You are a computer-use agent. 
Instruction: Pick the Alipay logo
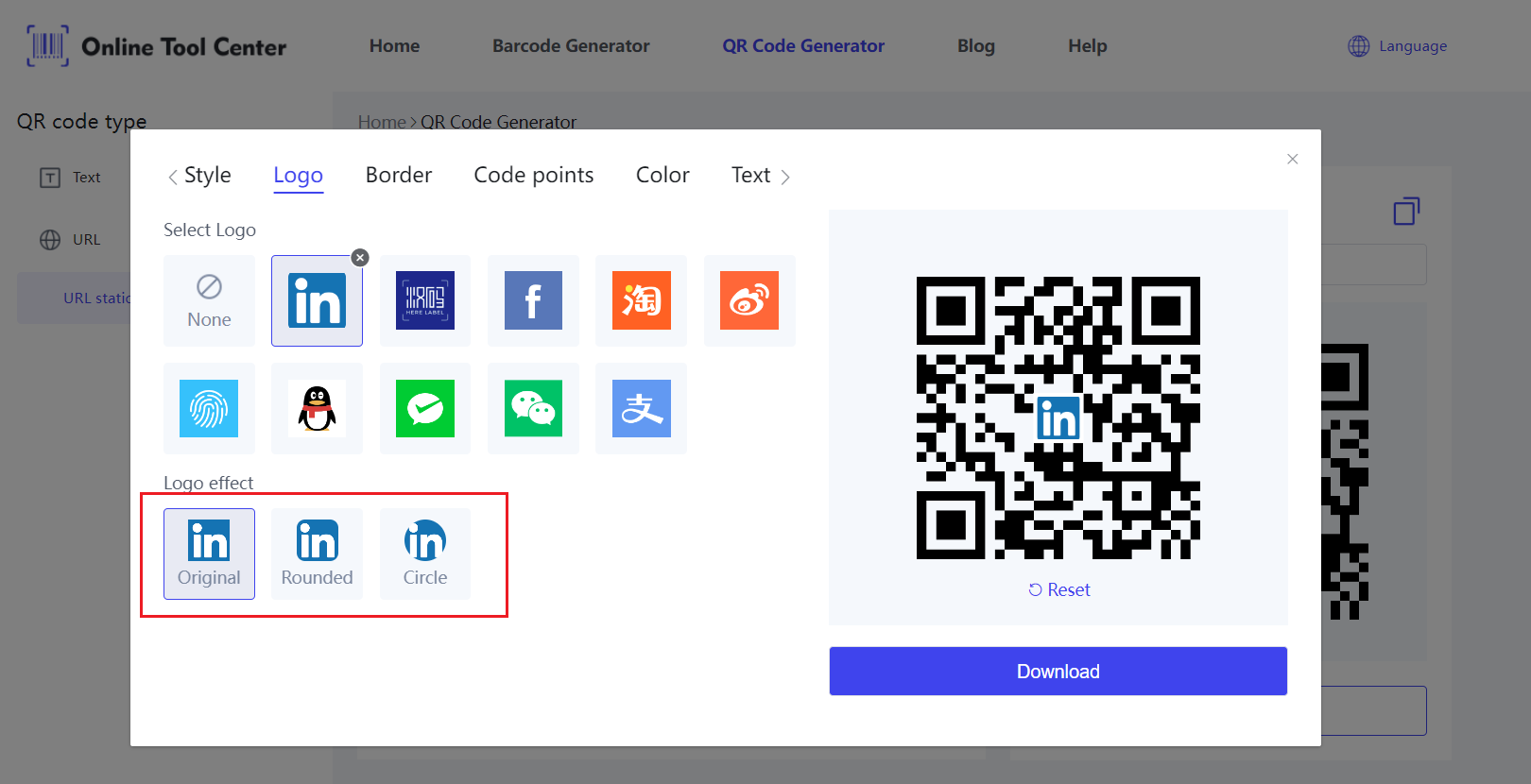click(x=641, y=408)
